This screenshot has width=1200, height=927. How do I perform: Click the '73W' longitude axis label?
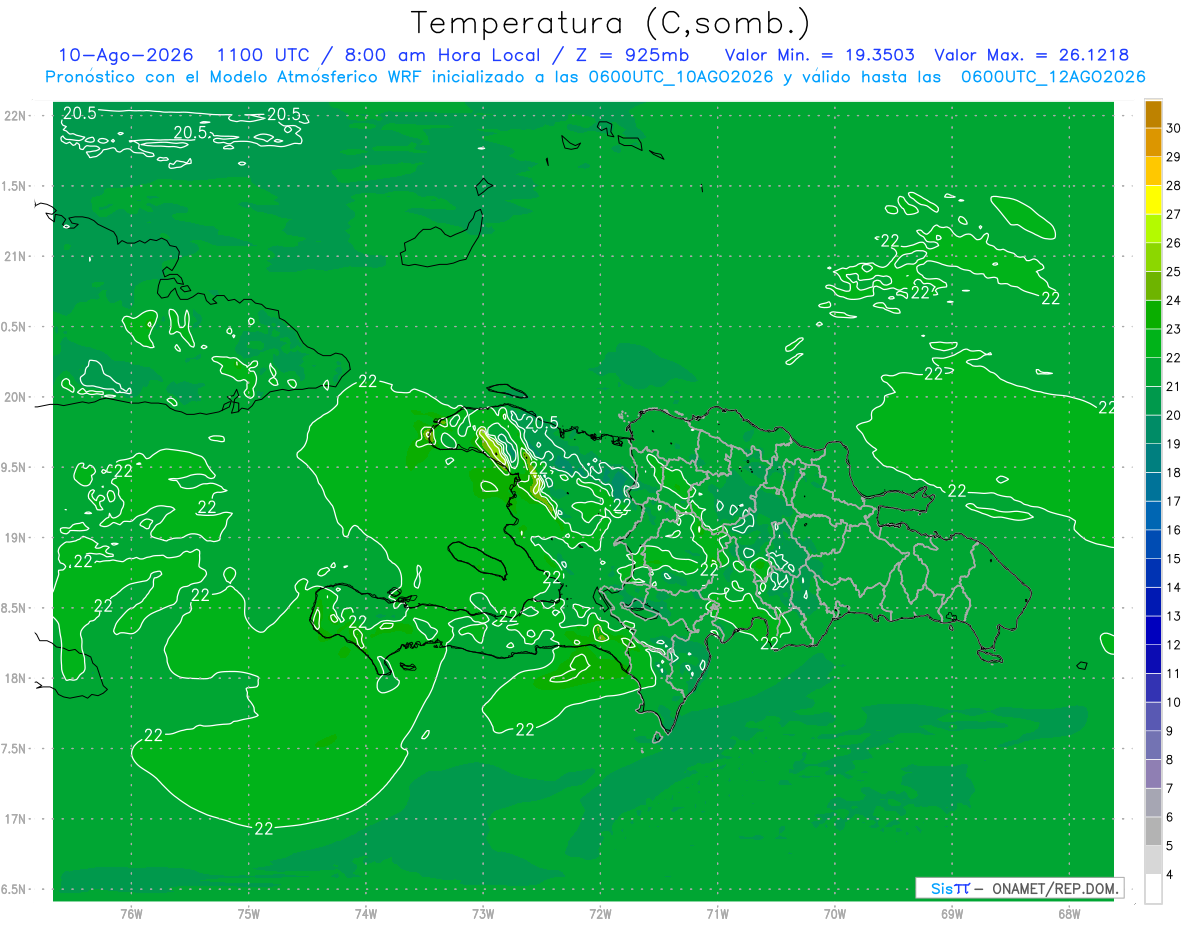[483, 914]
